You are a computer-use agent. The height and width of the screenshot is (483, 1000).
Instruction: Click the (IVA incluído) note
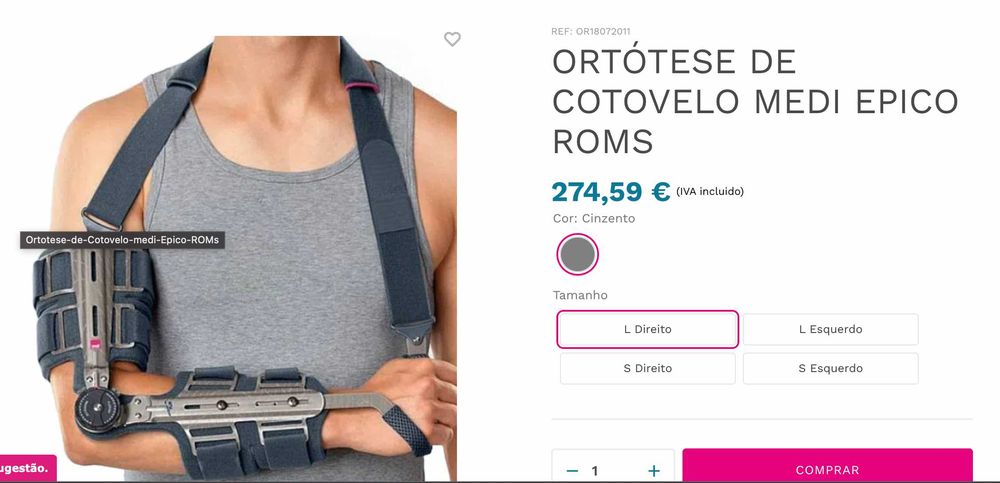pyautogui.click(x=709, y=191)
